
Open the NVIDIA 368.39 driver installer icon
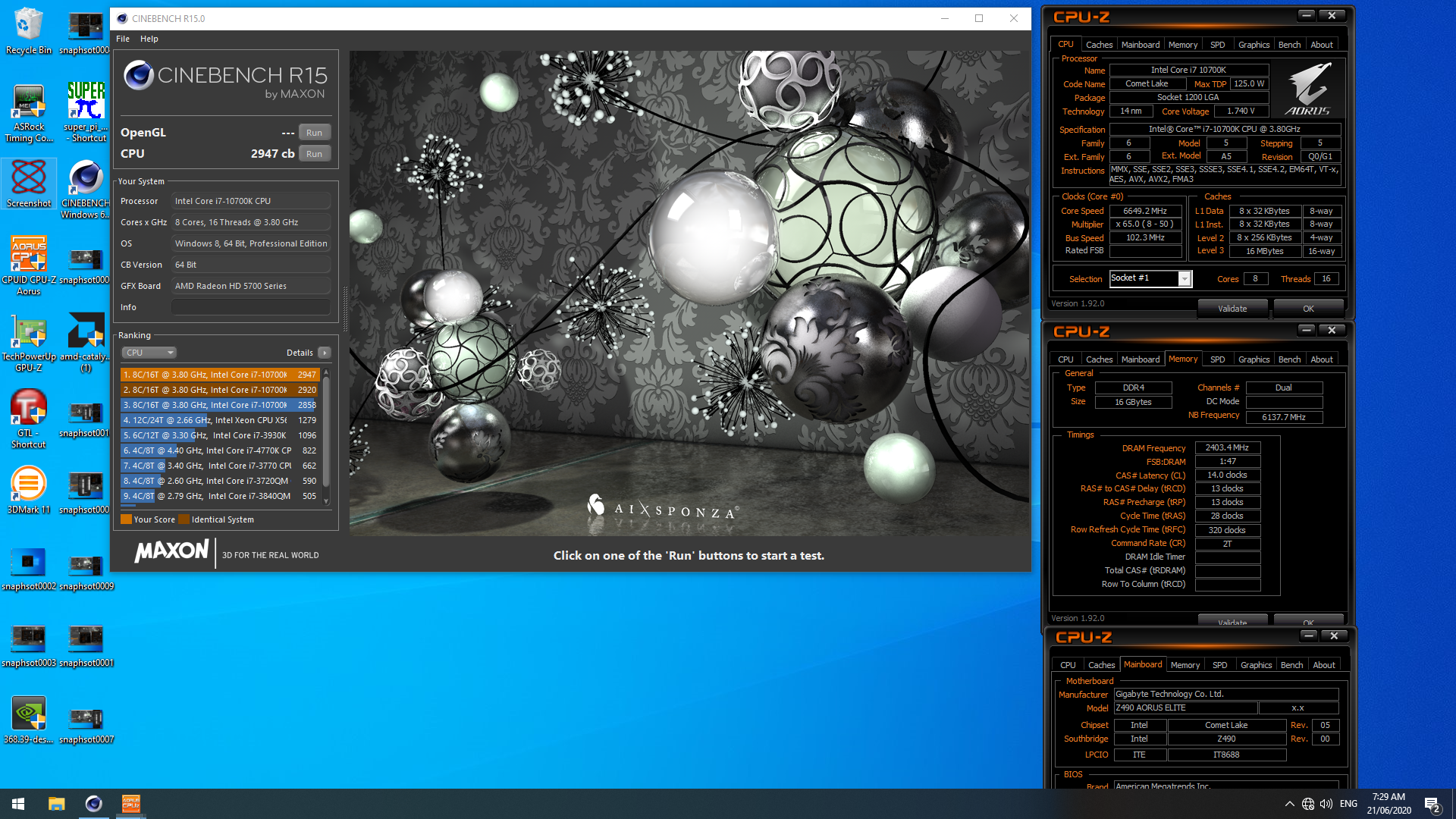point(29,721)
